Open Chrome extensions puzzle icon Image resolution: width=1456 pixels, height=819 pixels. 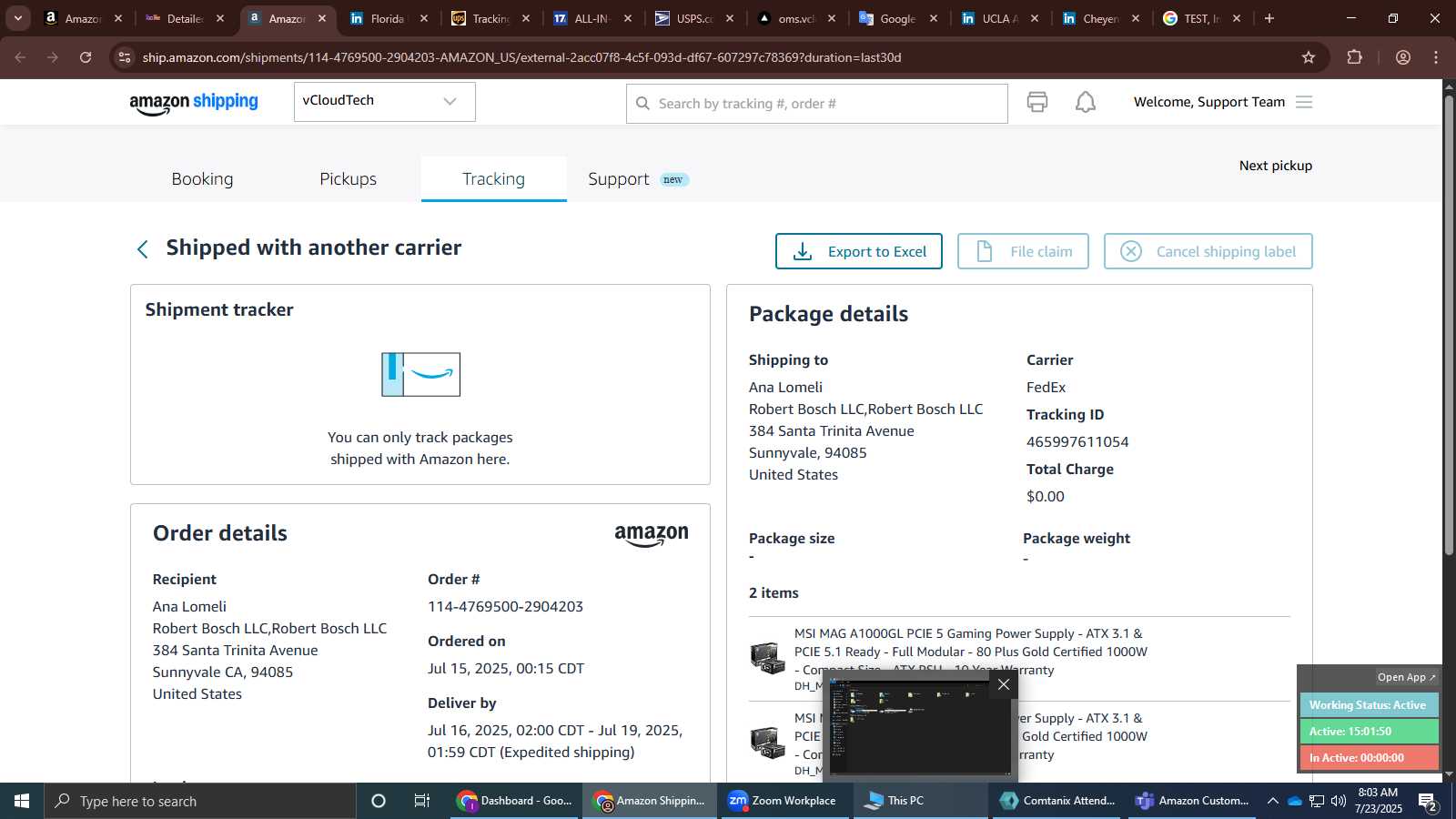tap(1354, 57)
